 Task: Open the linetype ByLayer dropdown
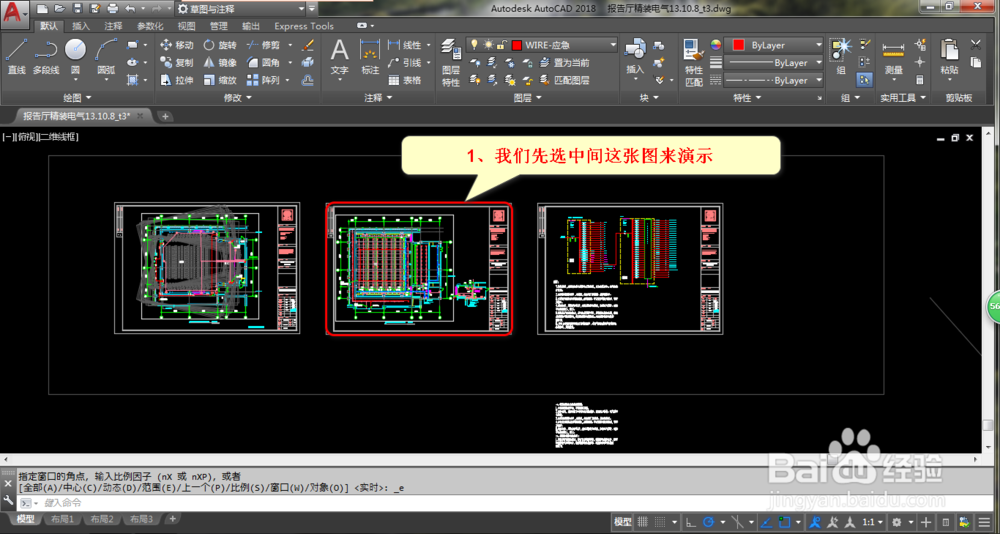(x=818, y=81)
